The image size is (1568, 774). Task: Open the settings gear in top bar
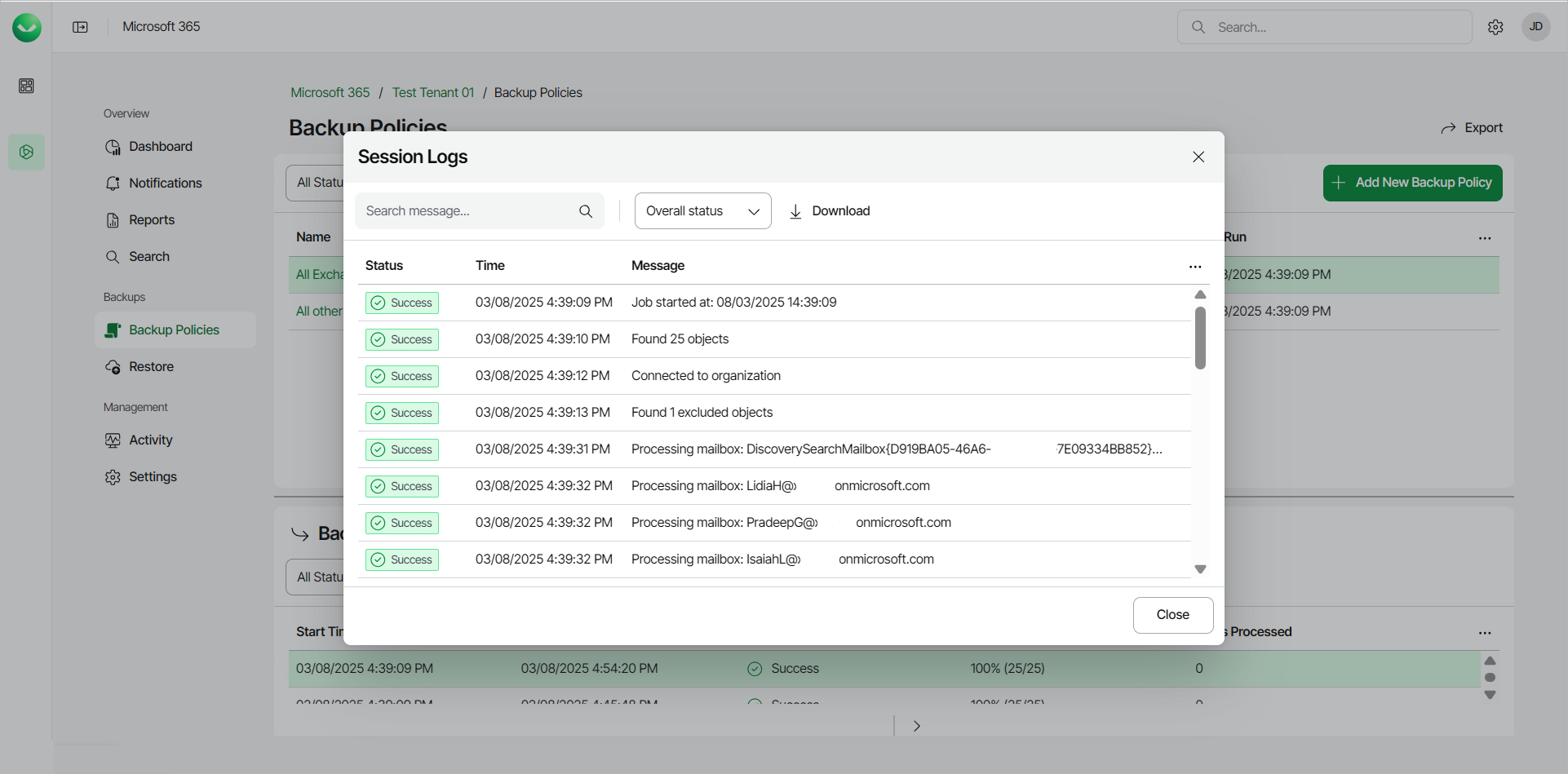(1495, 27)
